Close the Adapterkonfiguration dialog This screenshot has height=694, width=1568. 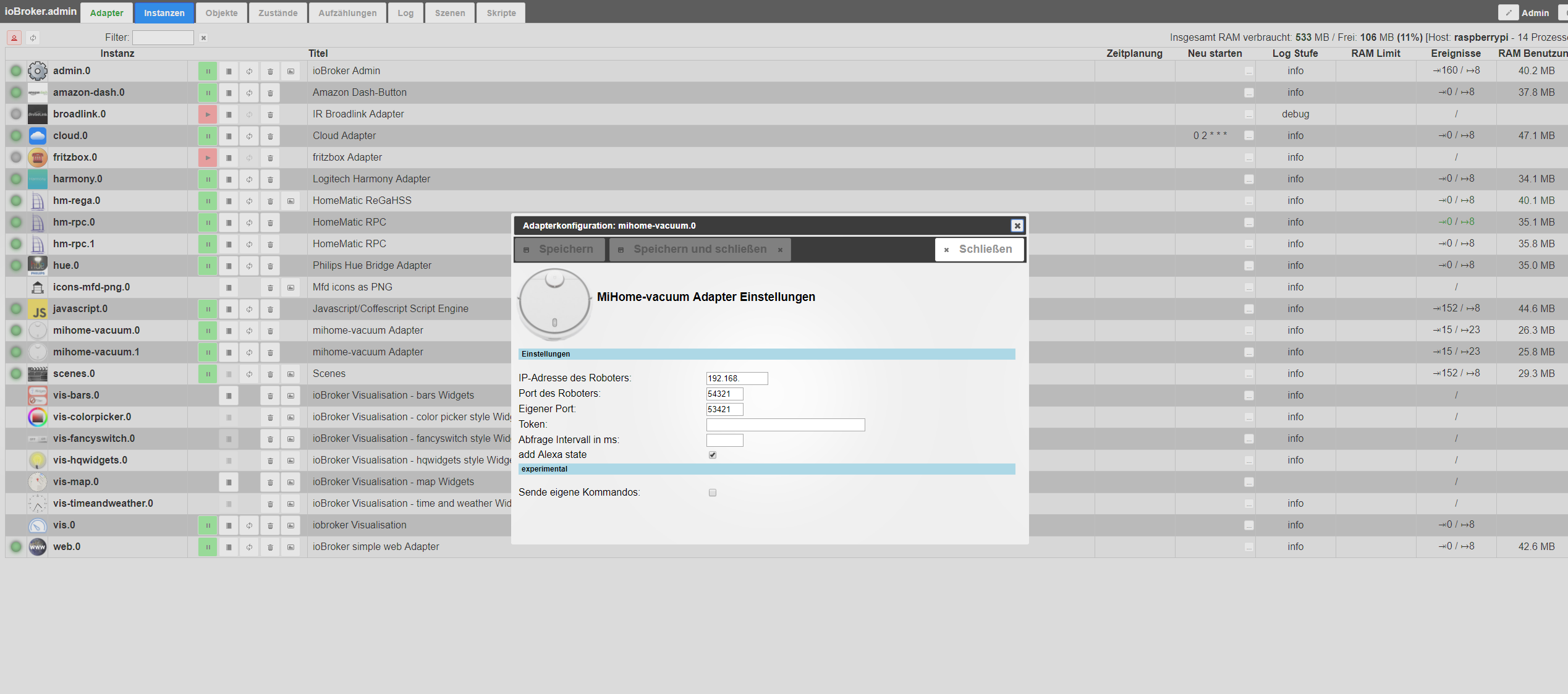pos(1017,226)
